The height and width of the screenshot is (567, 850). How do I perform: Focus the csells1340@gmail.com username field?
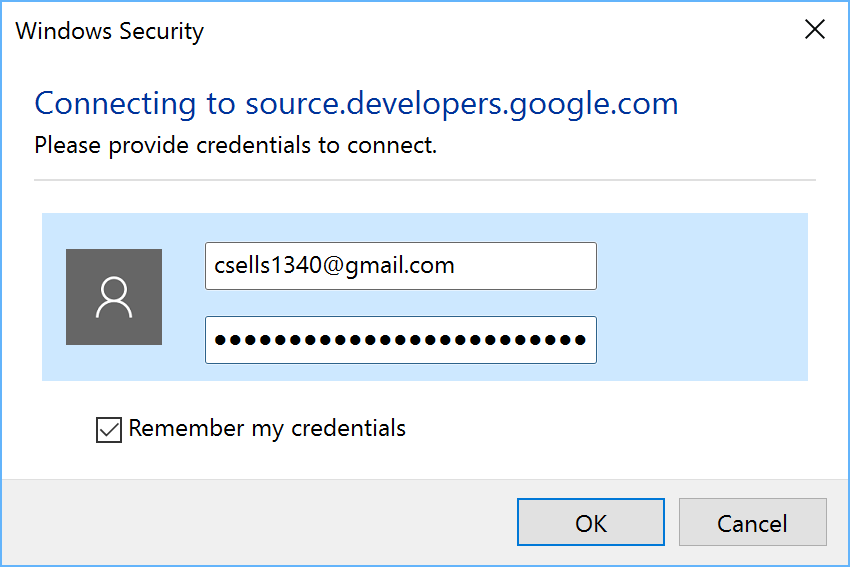(401, 266)
